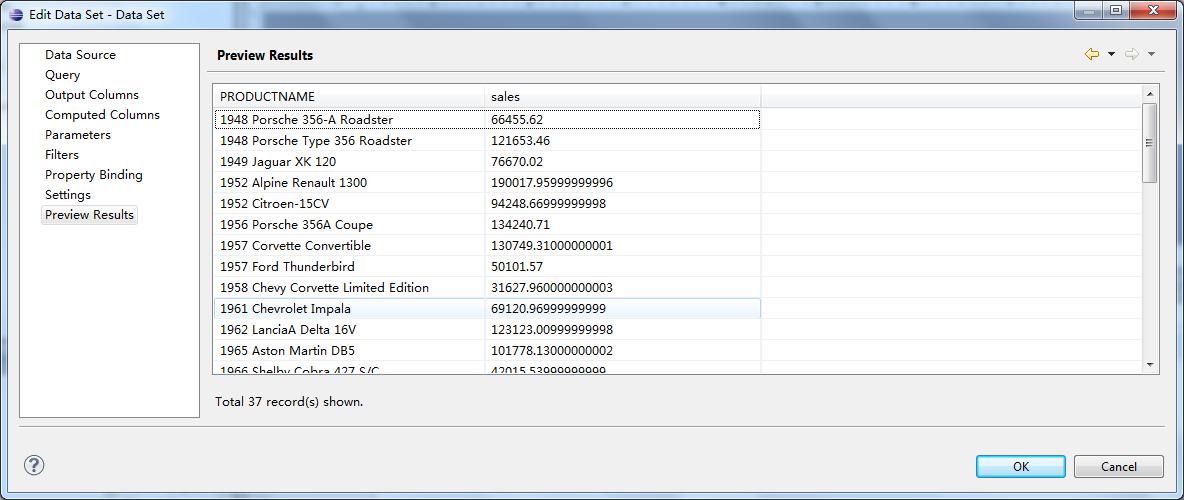1184x500 pixels.
Task: Click sales value 123123.00999999998
Action: 552,330
